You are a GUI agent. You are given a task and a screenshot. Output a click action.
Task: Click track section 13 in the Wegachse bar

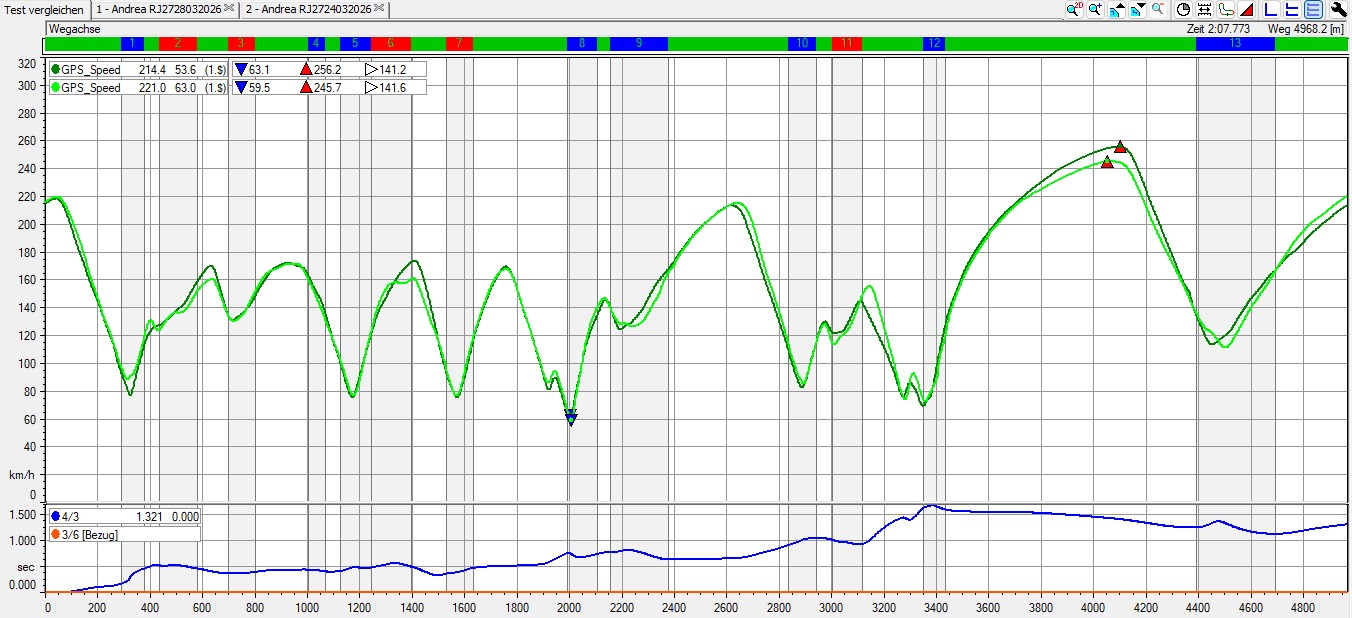(1235, 44)
